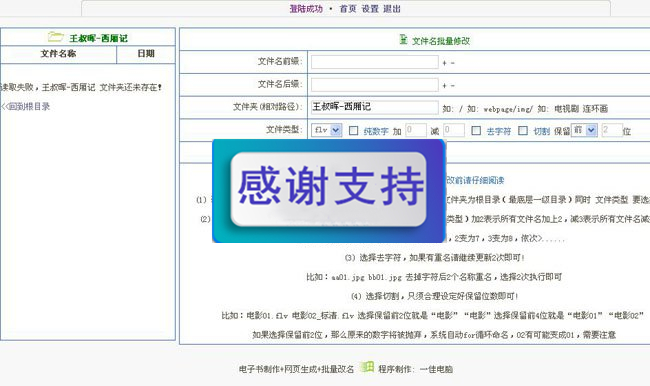The height and width of the screenshot is (386, 650).
Task: Click the 日期 column header
Action: click(x=146, y=53)
